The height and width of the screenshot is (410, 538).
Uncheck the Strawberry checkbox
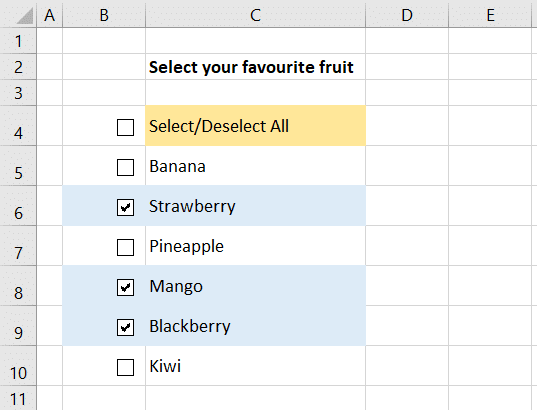pyautogui.click(x=125, y=207)
